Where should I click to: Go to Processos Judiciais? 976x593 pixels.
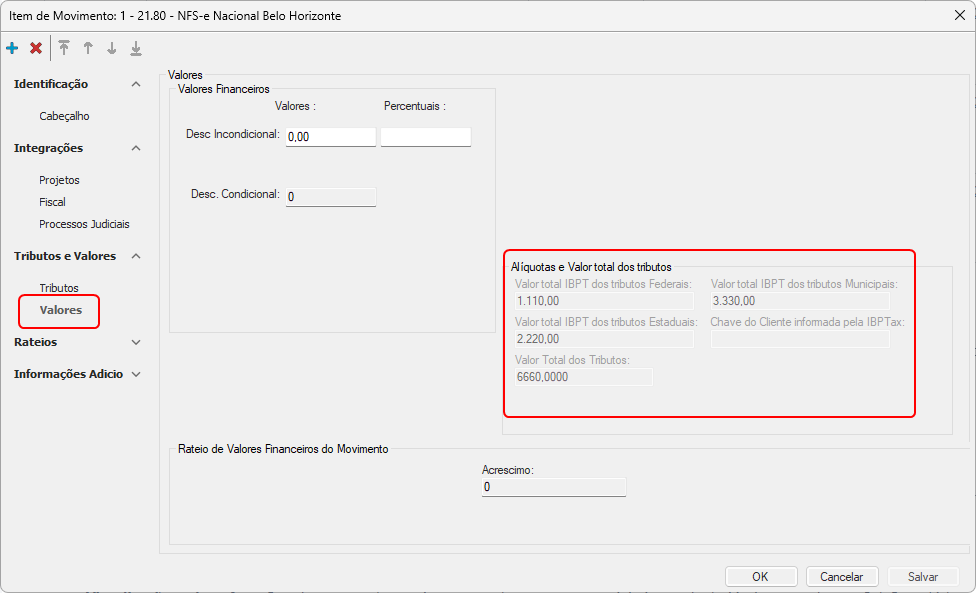[x=84, y=224]
